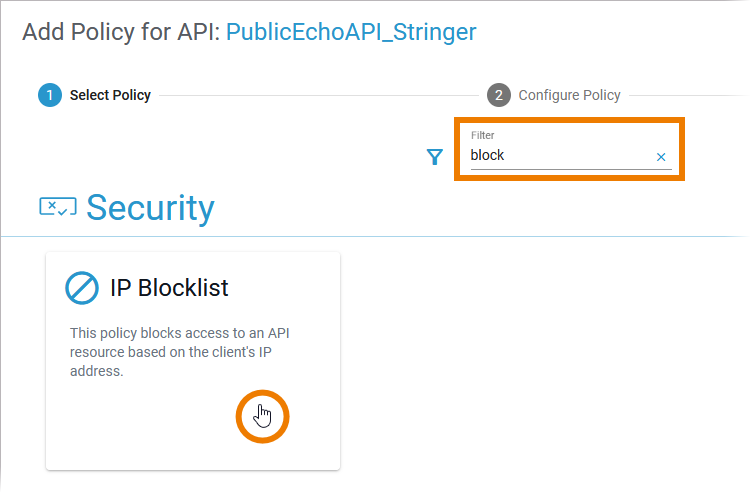The image size is (751, 493).
Task: Clear the filter text with the X icon
Action: (x=661, y=157)
